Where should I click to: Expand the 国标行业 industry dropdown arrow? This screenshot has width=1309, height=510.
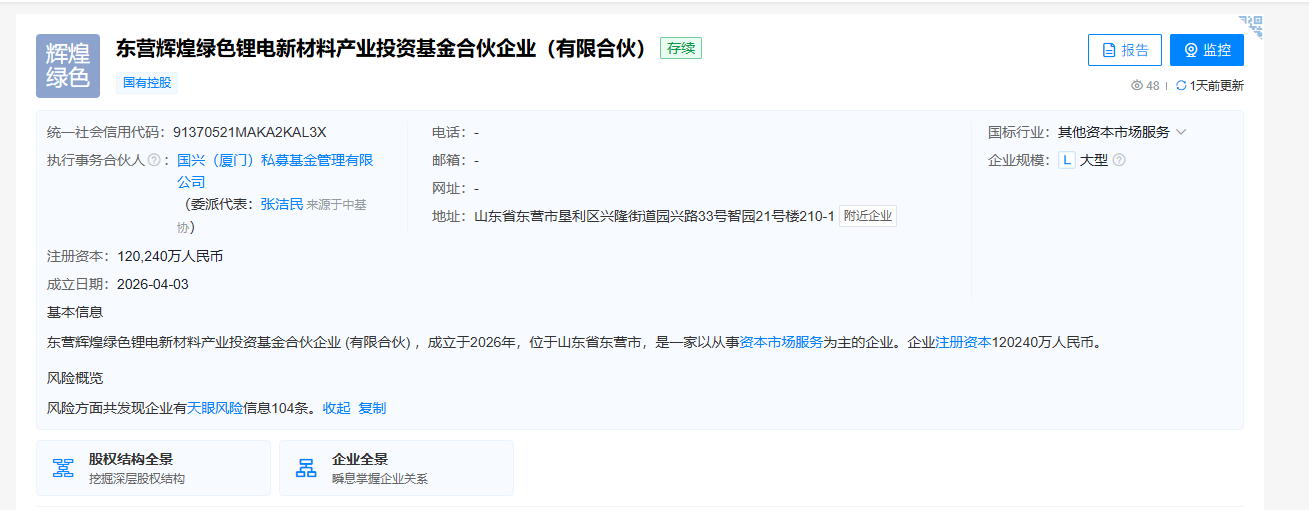(1181, 132)
